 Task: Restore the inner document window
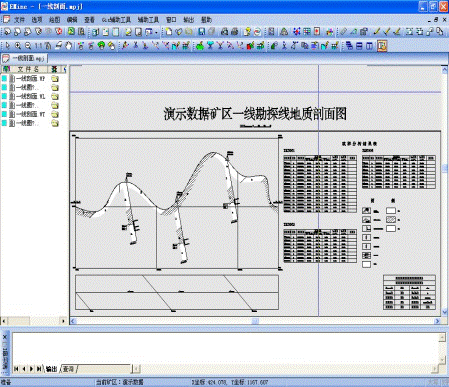coord(436,20)
